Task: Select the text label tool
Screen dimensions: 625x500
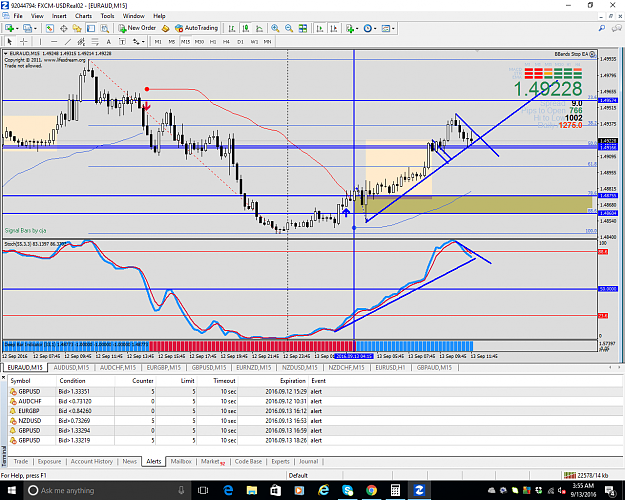Action: tap(122, 41)
